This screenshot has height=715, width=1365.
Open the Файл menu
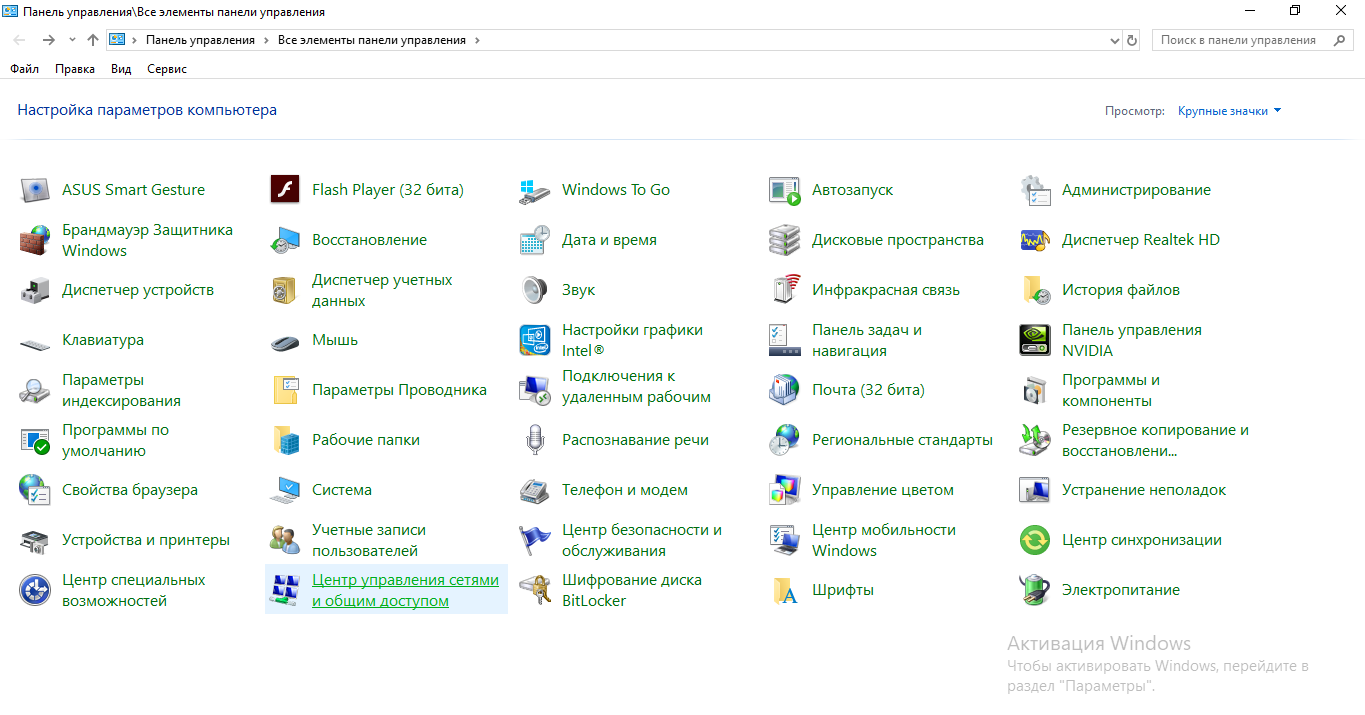click(24, 69)
